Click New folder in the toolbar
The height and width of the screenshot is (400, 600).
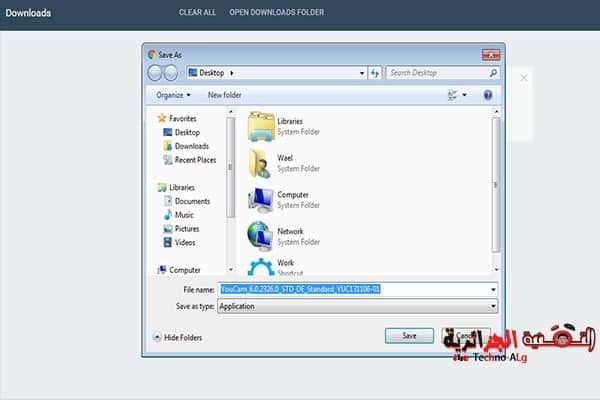point(225,95)
